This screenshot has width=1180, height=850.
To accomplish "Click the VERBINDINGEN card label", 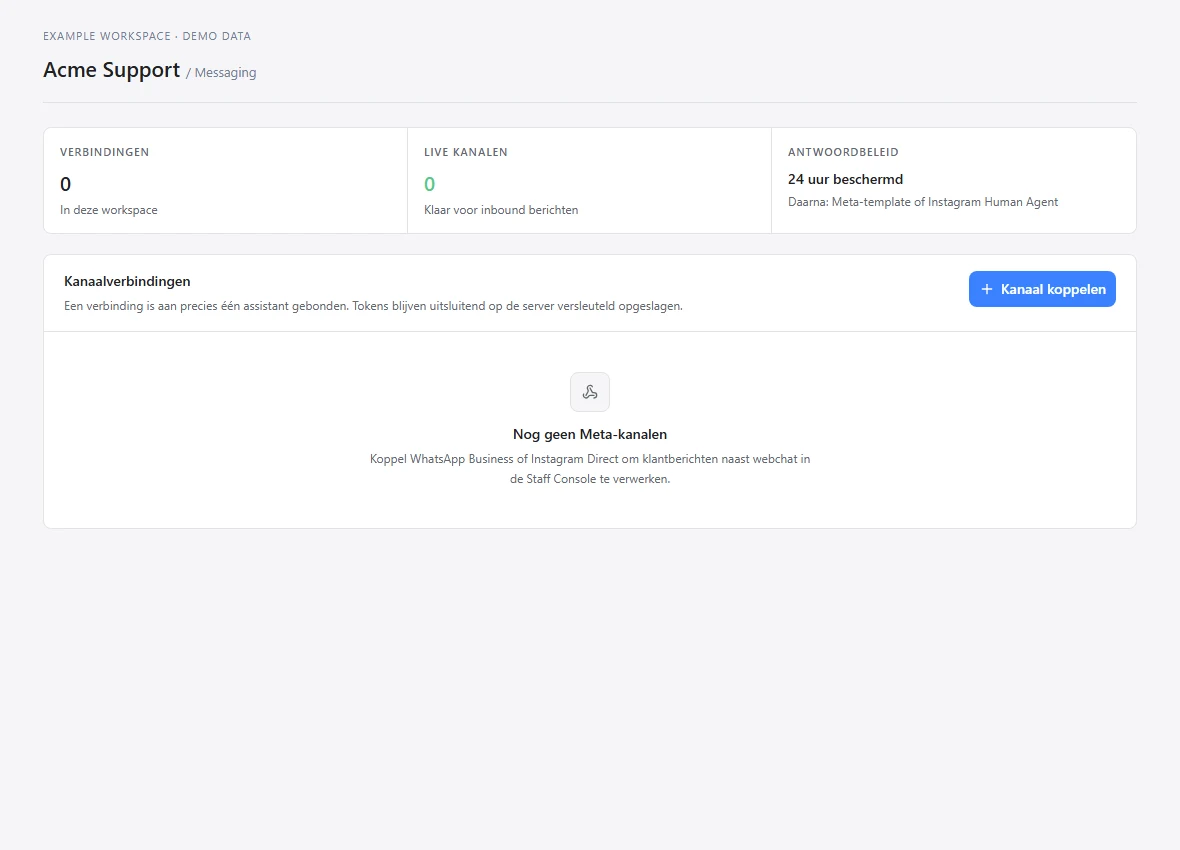I will click(105, 152).
